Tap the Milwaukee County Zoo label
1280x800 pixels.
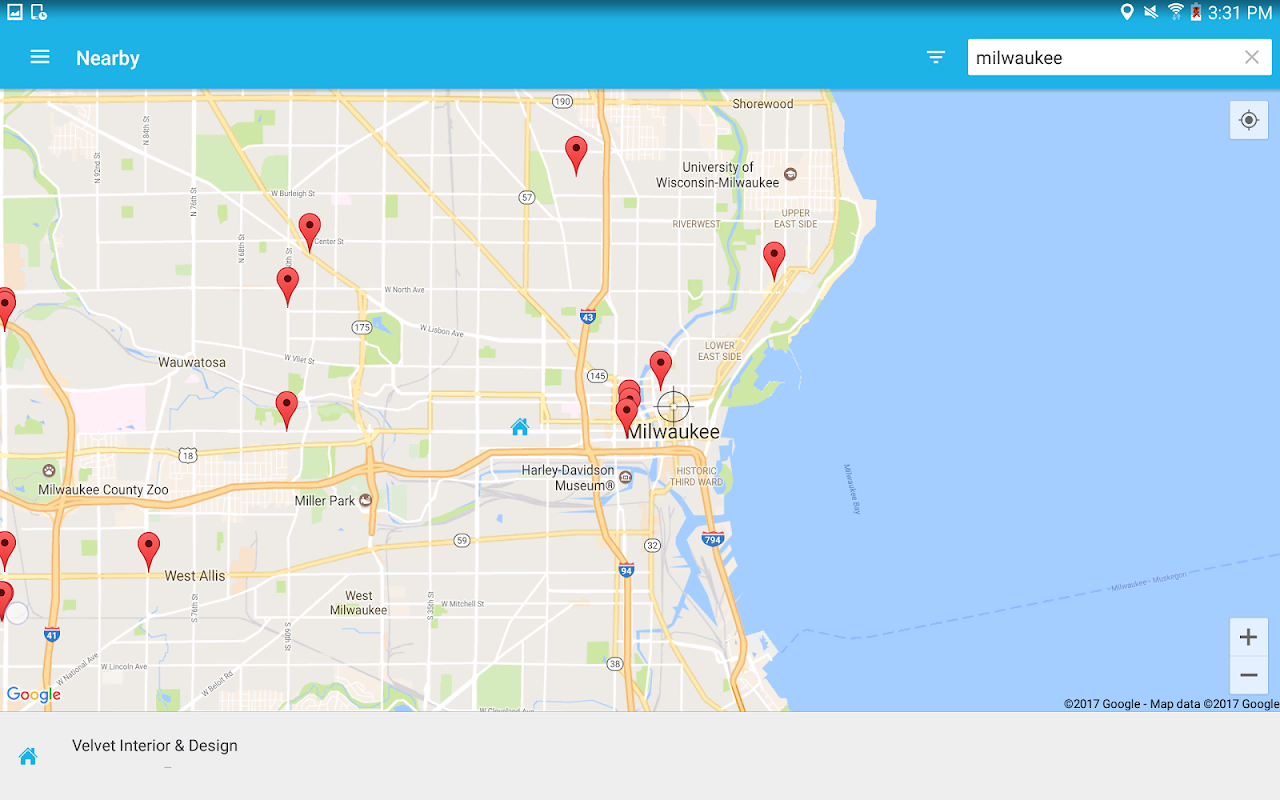[104, 490]
